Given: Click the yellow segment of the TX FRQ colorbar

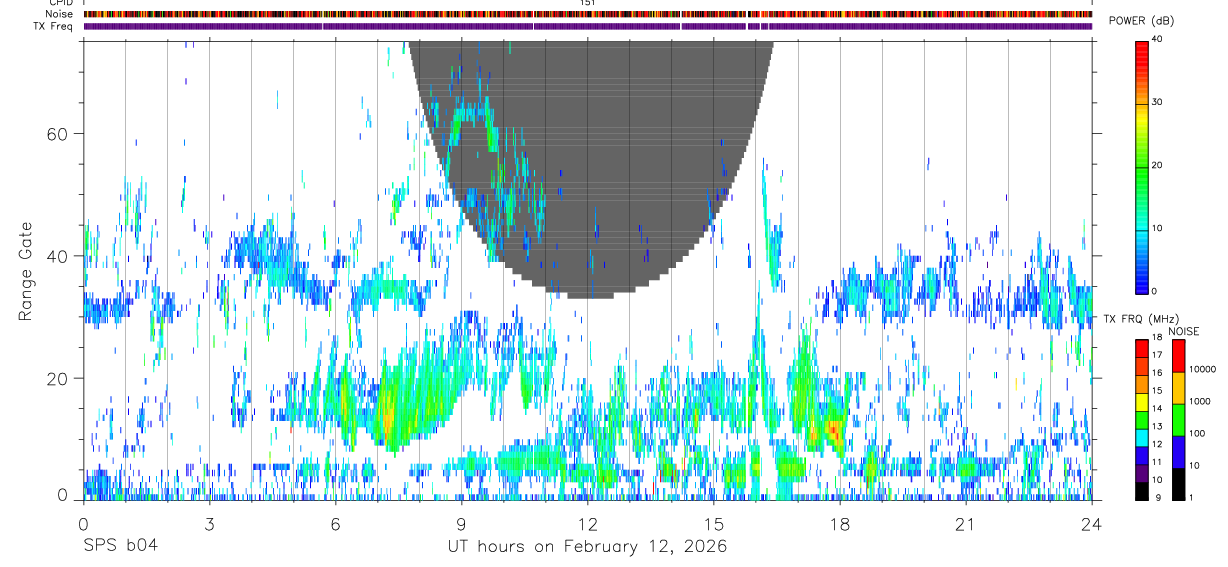Looking at the screenshot, I should [1142, 401].
